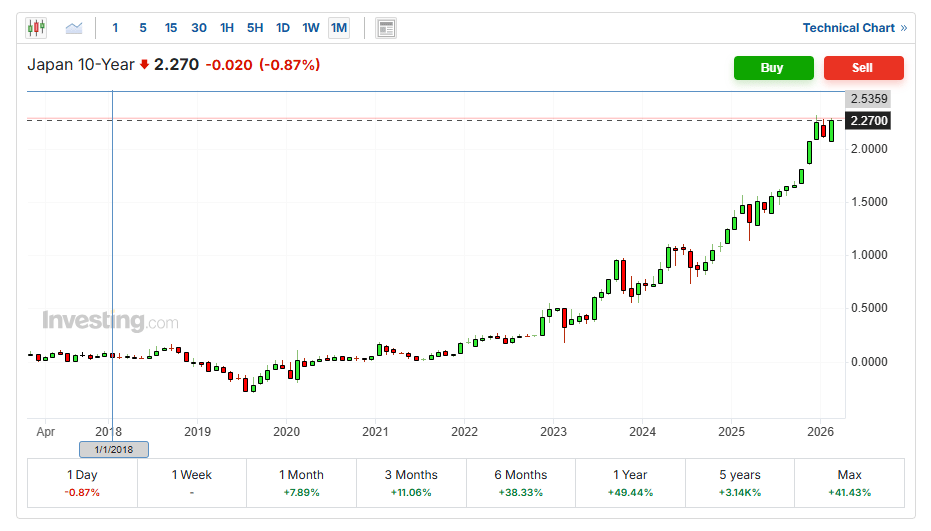The image size is (931, 531).
Task: Click the red Sell button
Action: pos(864,68)
